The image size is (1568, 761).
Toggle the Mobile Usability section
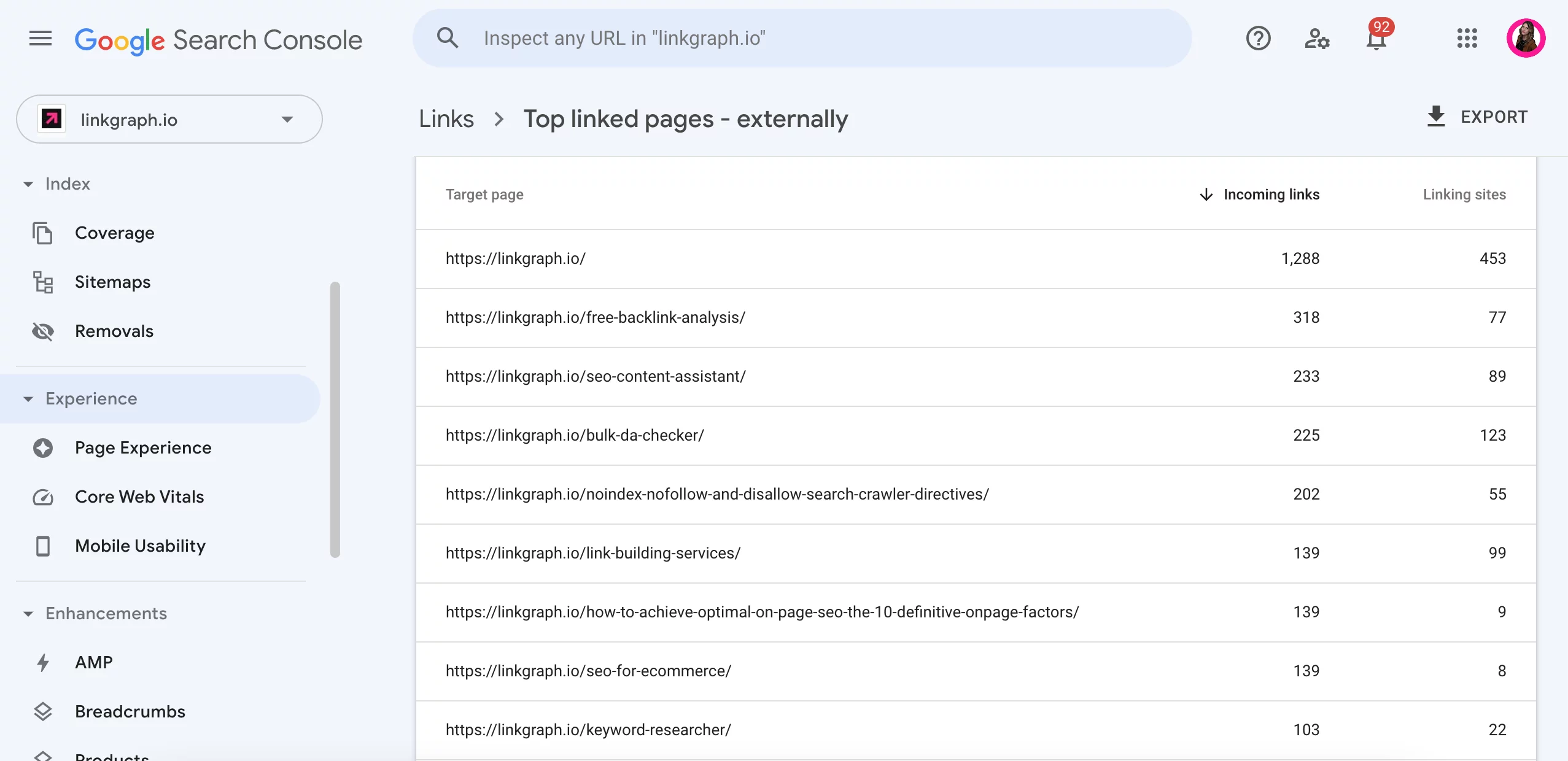point(140,544)
